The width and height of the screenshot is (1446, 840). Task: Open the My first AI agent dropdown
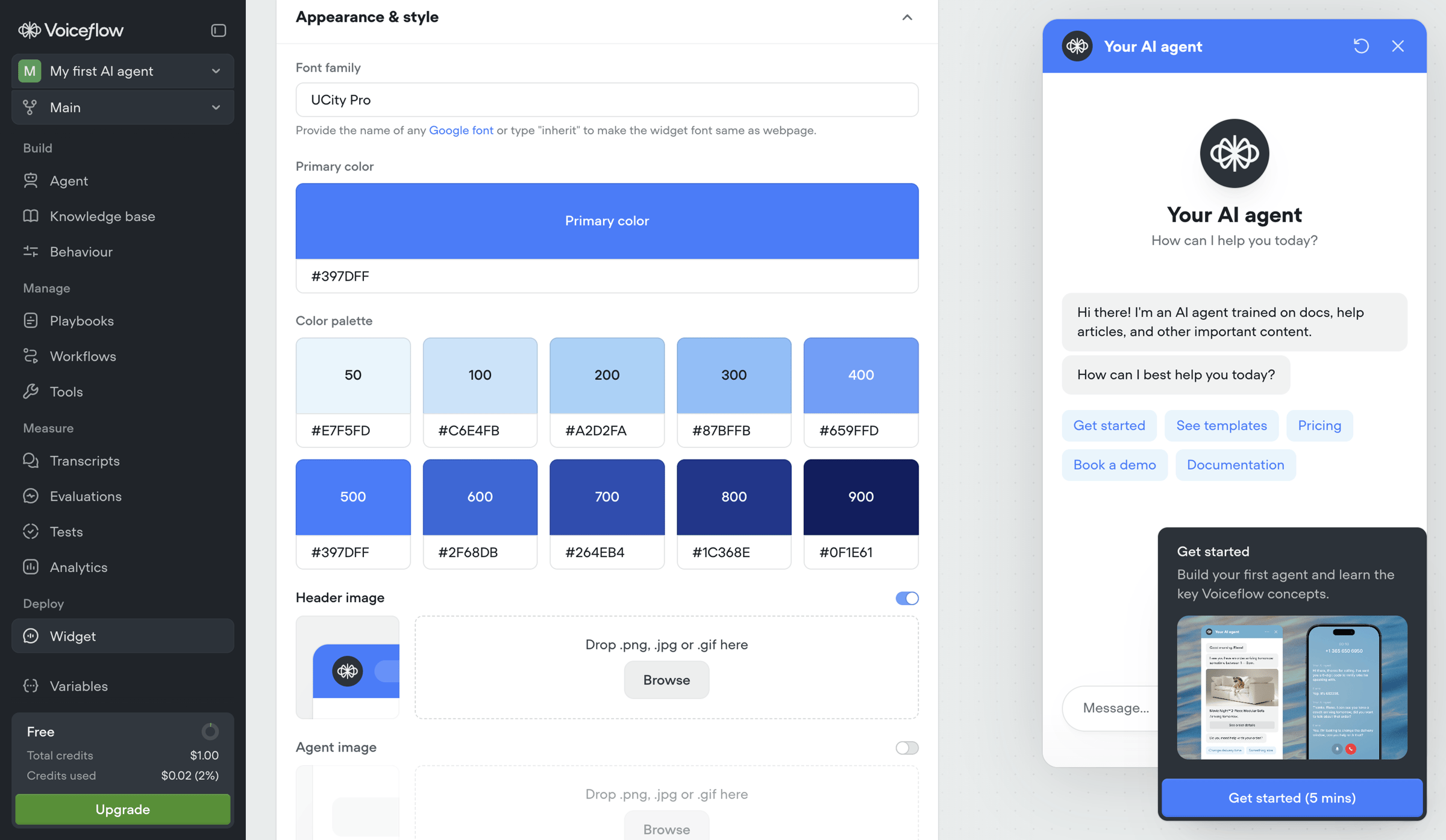pos(123,71)
